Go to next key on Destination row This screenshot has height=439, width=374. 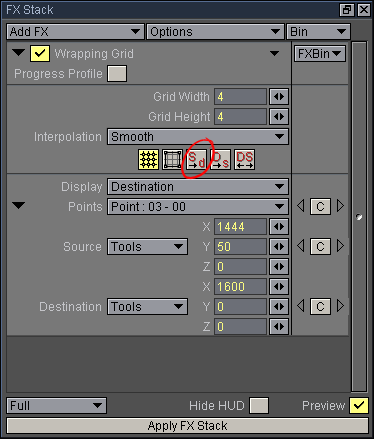click(x=340, y=306)
